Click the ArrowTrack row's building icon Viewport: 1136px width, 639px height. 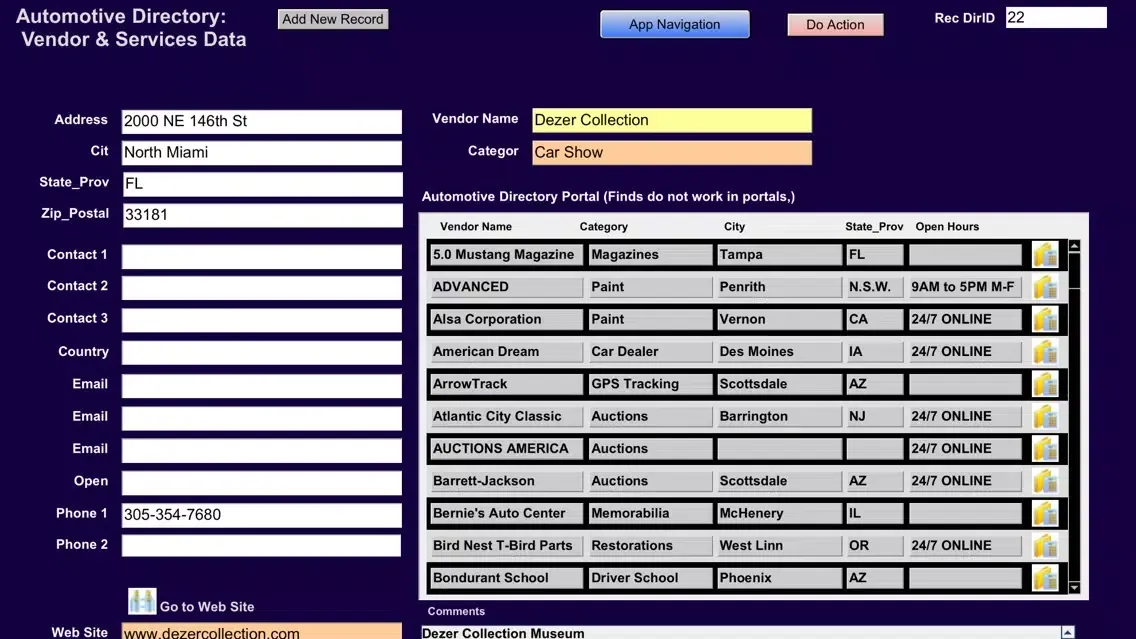coord(1045,384)
